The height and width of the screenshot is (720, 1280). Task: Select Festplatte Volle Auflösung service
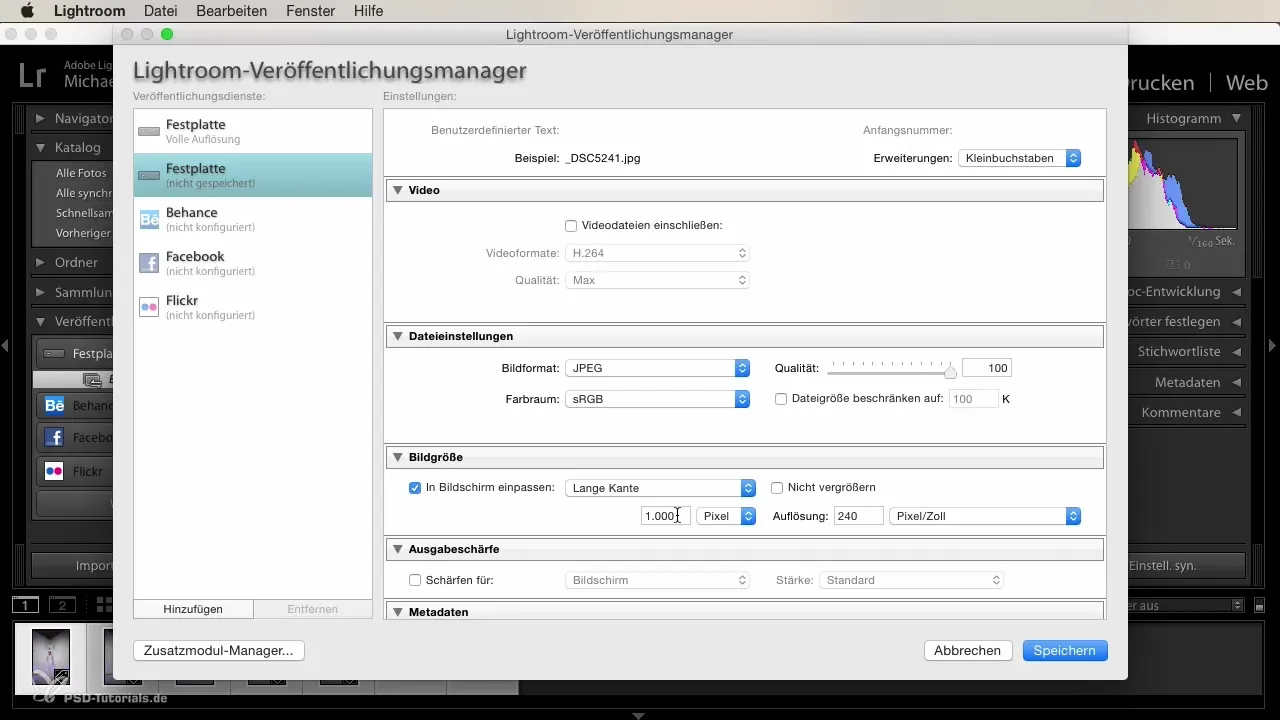click(253, 131)
